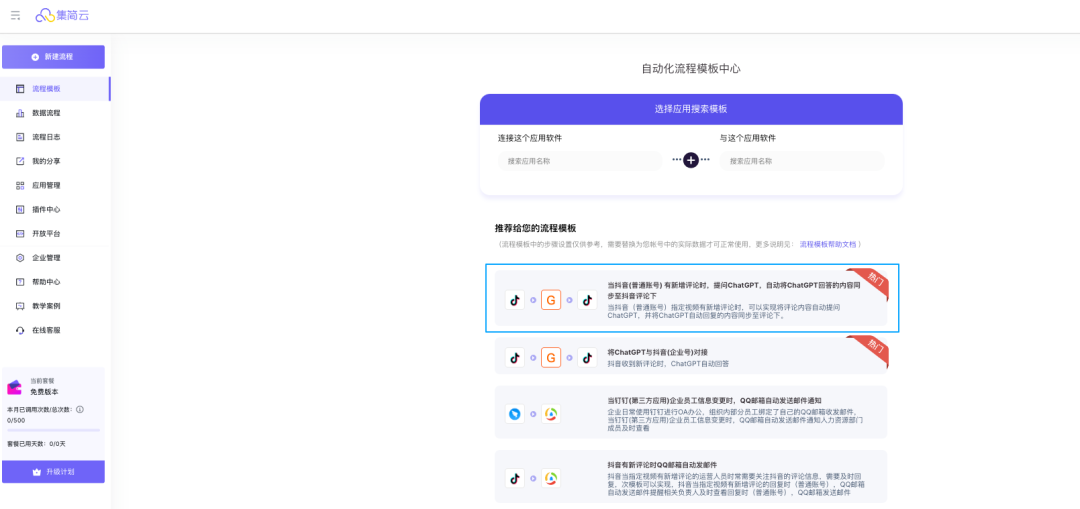Viewport: 1080px width, 509px height.
Task: Click QQ邮箱 icon in the 钉钉 template card
Action: coord(550,414)
